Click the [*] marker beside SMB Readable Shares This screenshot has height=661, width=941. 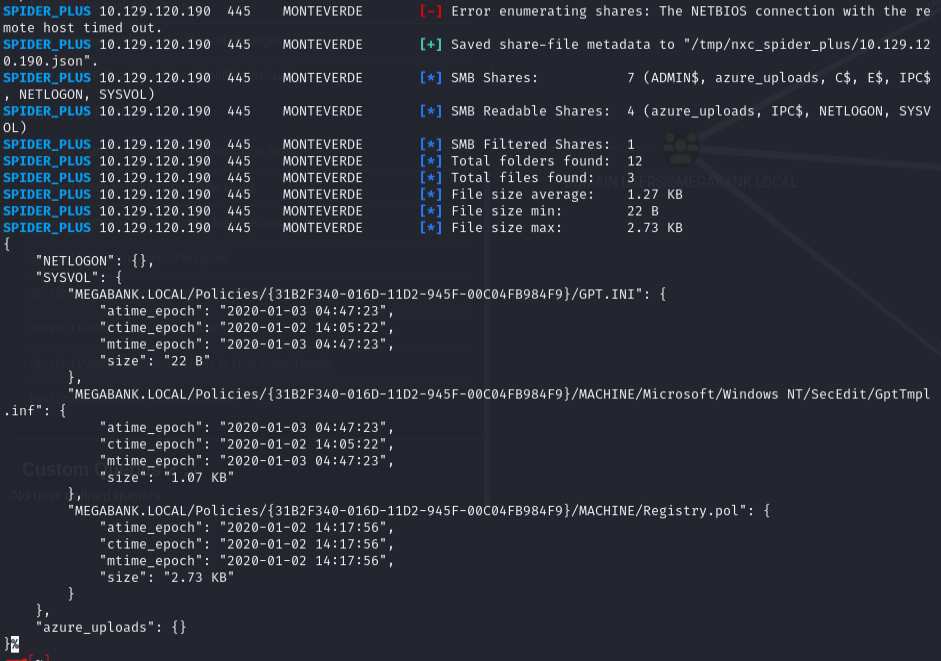click(431, 111)
